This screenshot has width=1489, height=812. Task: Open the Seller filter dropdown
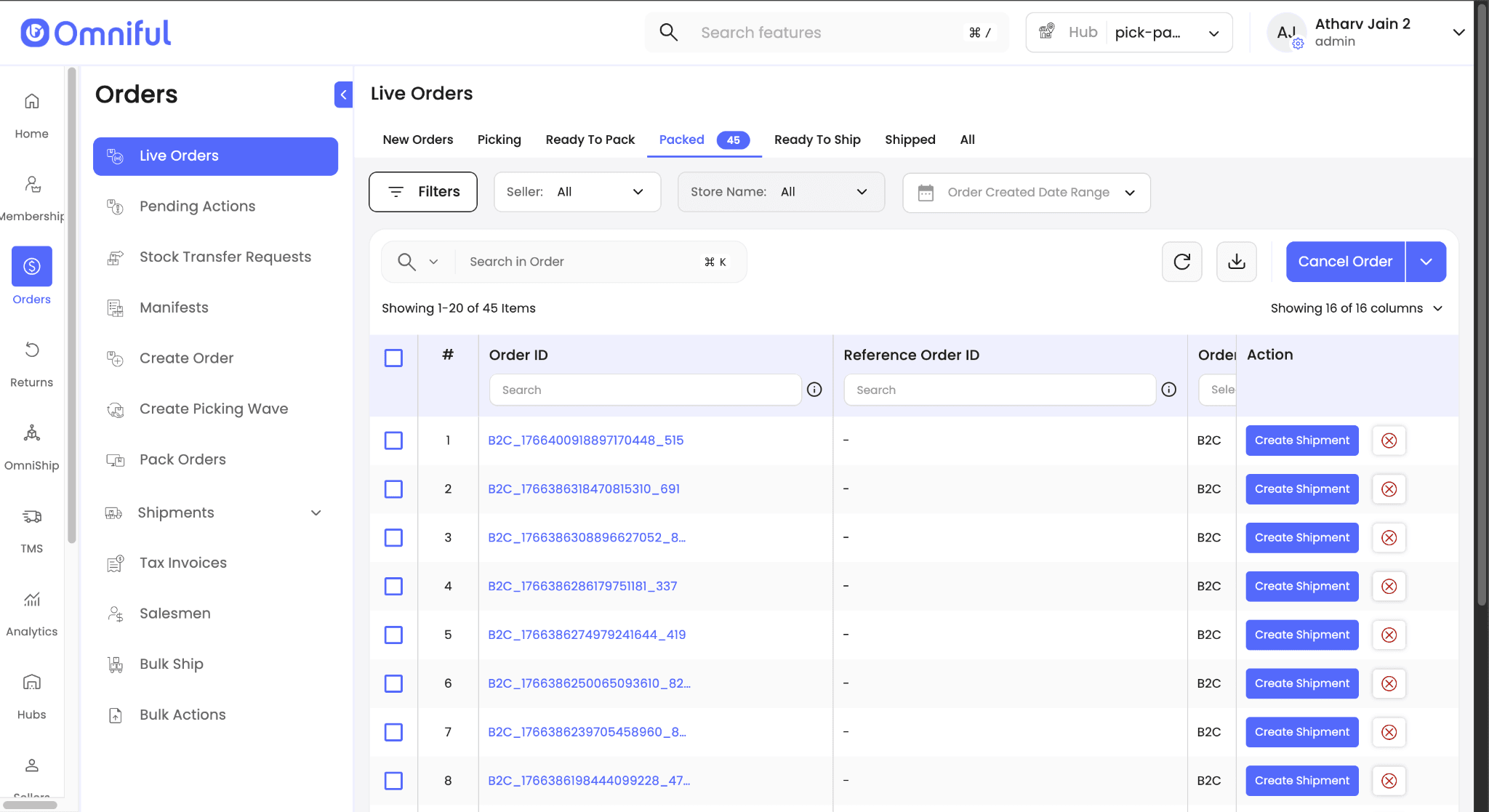pos(577,192)
